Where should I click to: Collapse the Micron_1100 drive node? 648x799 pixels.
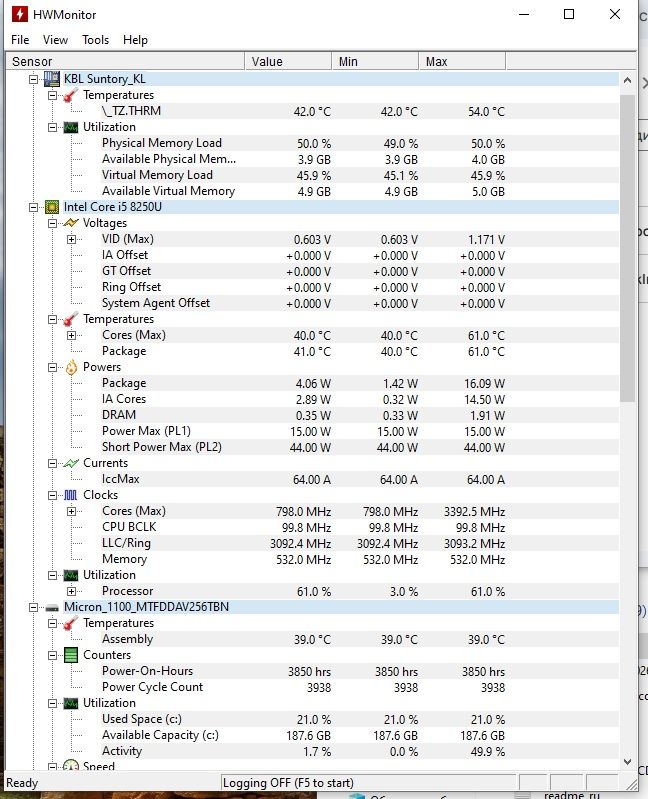tap(35, 607)
